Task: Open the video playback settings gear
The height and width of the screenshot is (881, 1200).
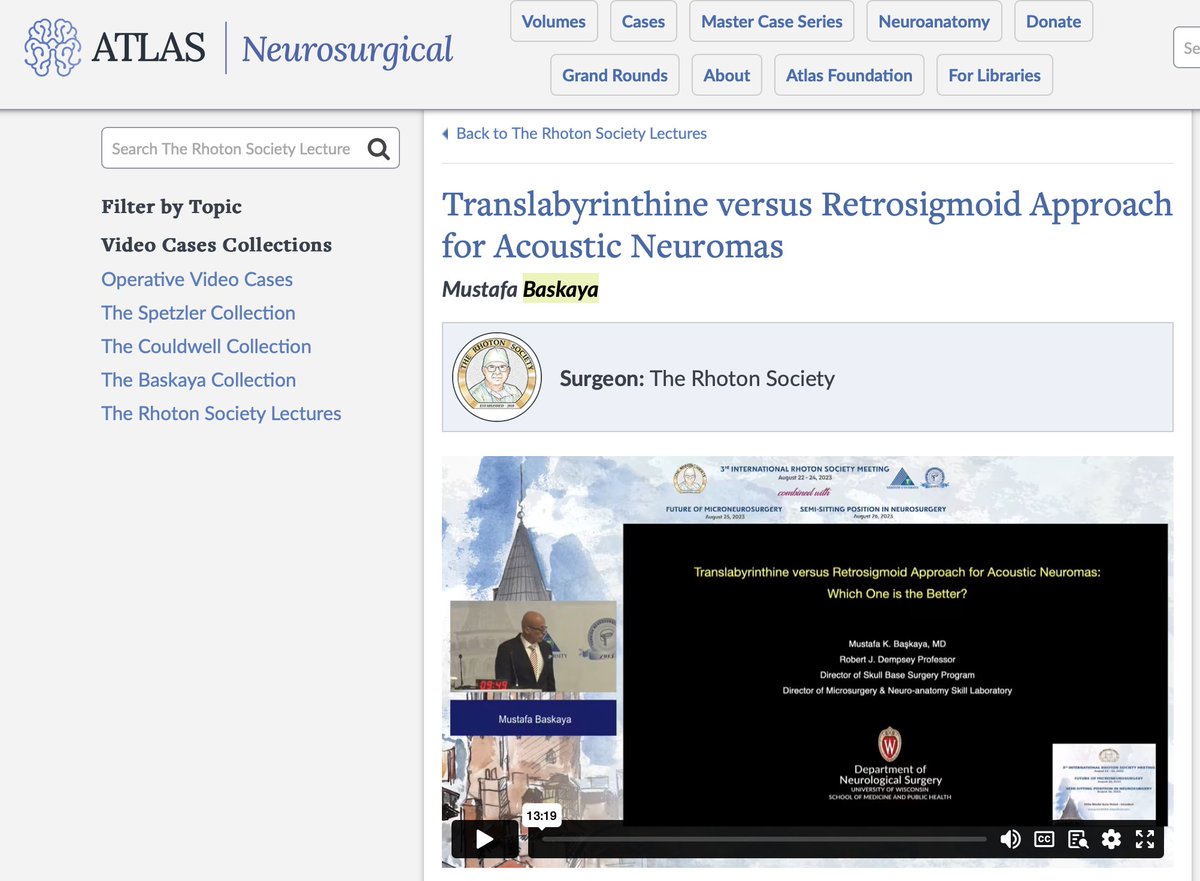Action: point(1112,839)
